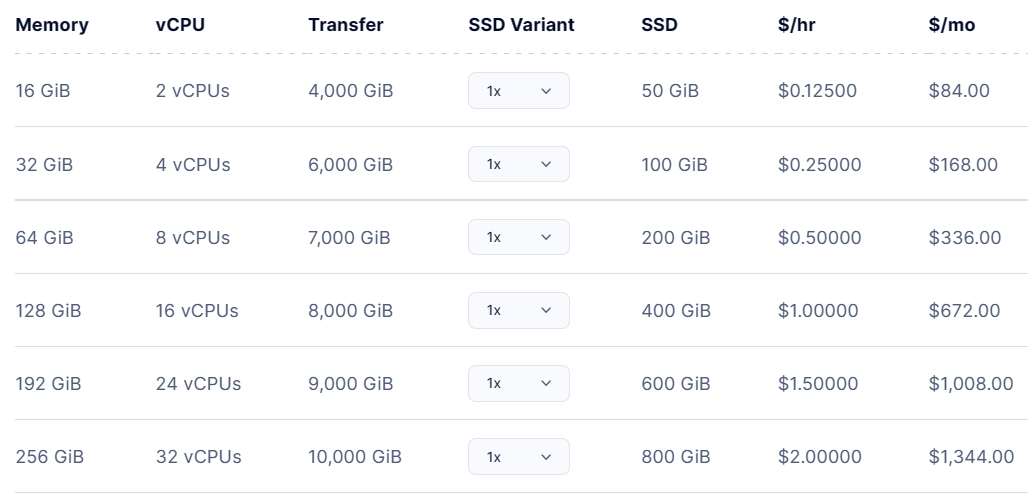Select the $84.00 monthly price cell
Image resolution: width=1028 pixels, height=501 pixels.
point(958,91)
